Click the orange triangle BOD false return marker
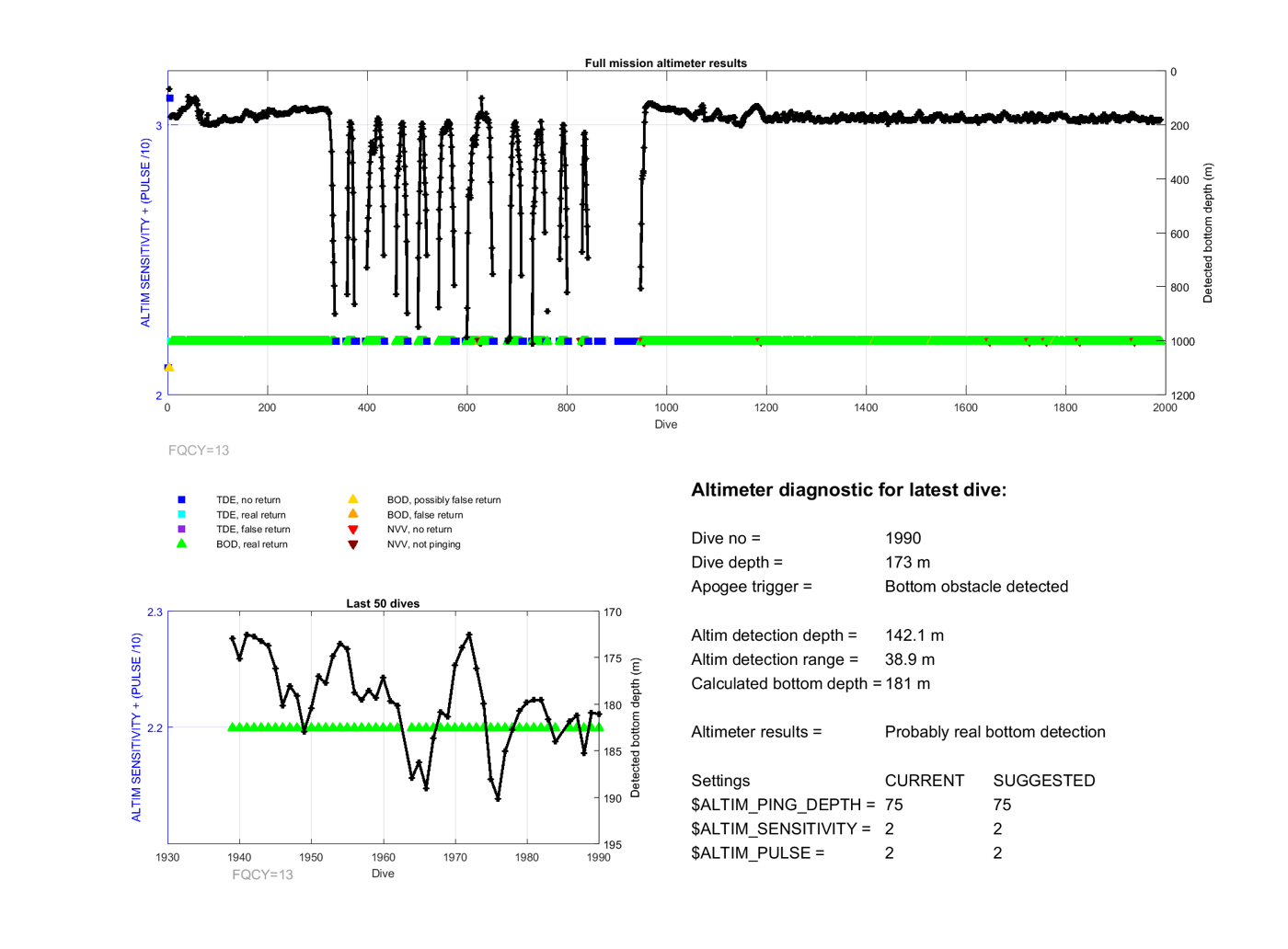This screenshot has height=949, width=1288. point(352,514)
